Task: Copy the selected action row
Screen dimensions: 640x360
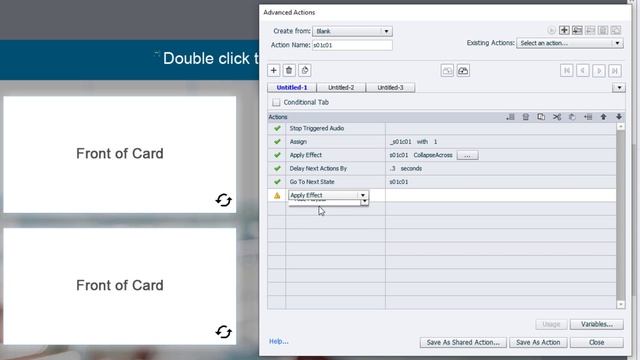Action: click(x=541, y=117)
